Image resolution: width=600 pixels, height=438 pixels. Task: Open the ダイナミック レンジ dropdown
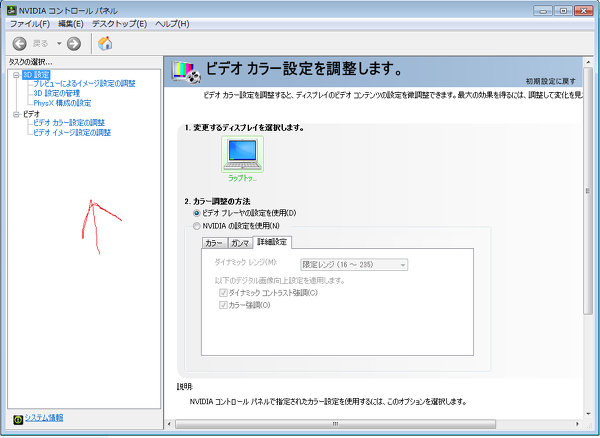[354, 265]
